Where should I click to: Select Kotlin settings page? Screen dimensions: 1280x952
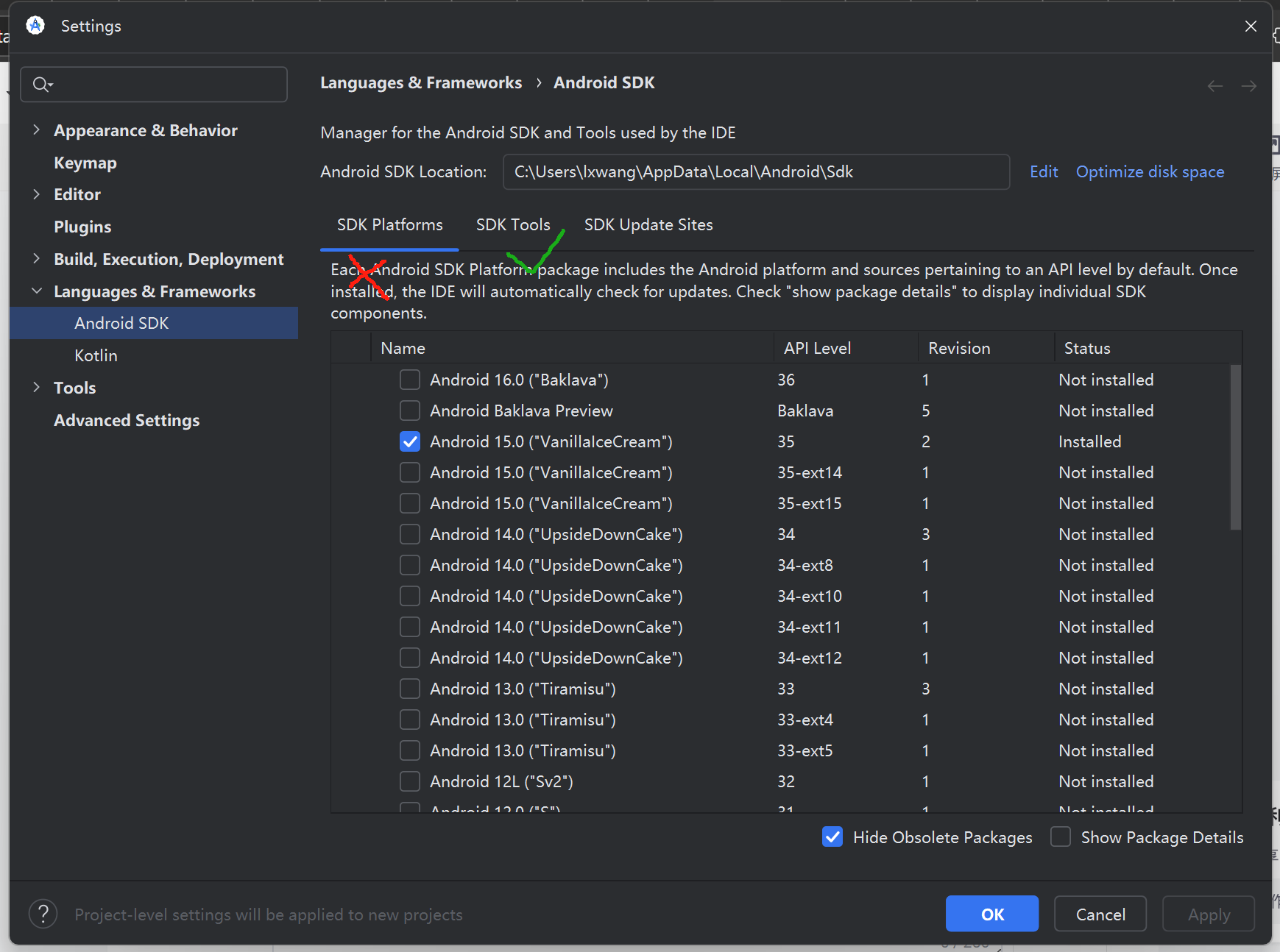96,355
